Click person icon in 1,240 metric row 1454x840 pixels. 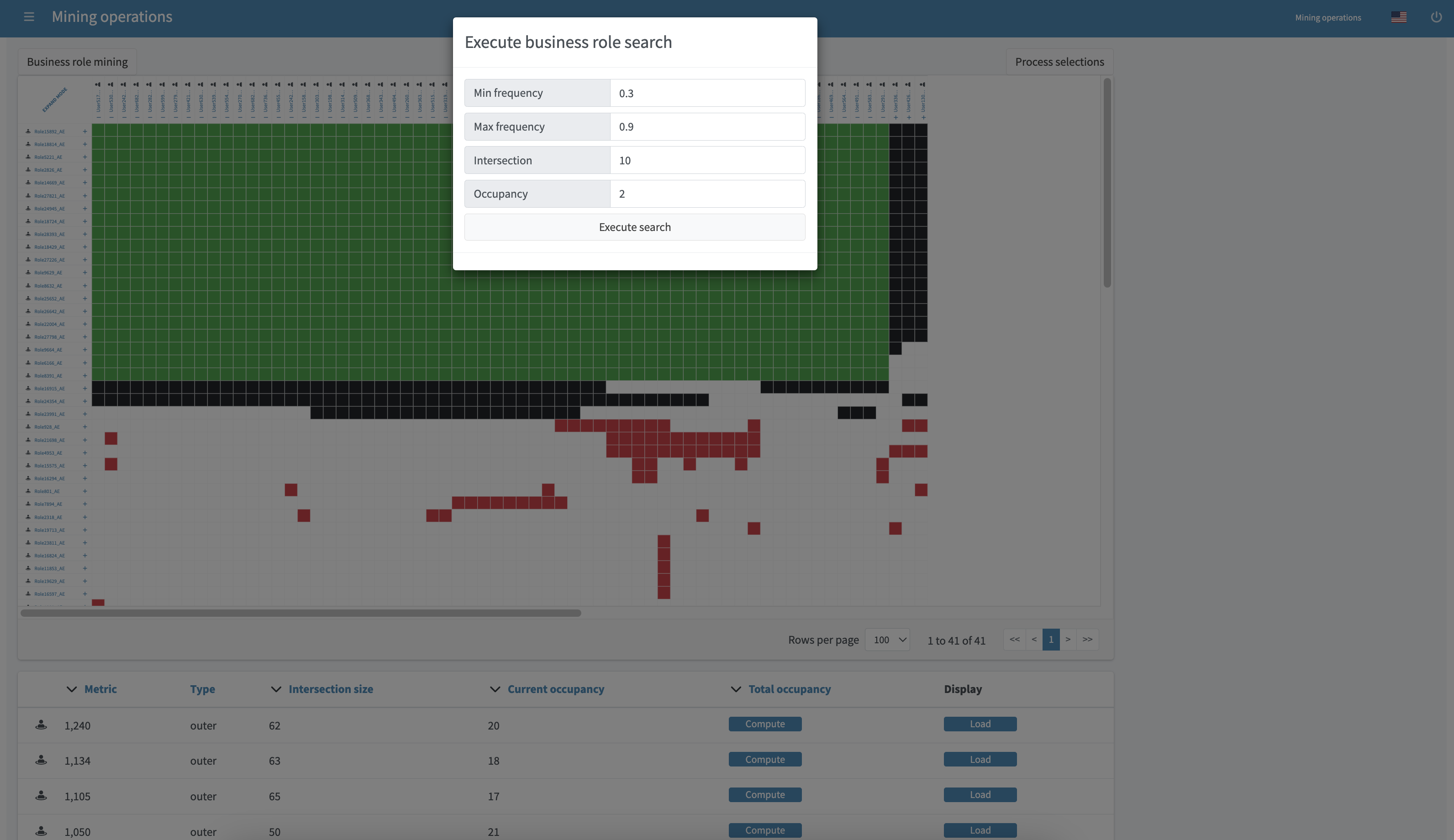[x=41, y=725]
